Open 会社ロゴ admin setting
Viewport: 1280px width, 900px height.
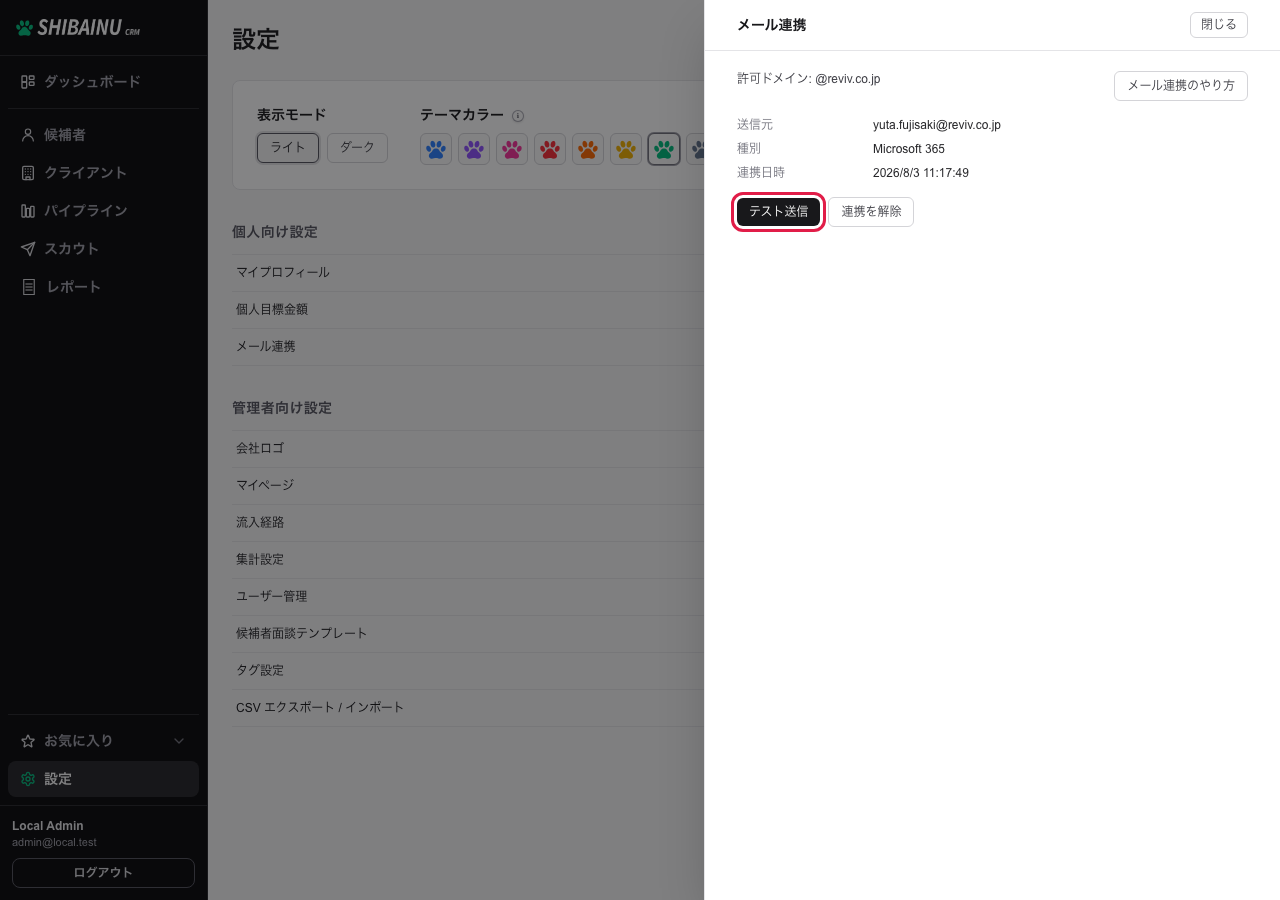pos(468,449)
